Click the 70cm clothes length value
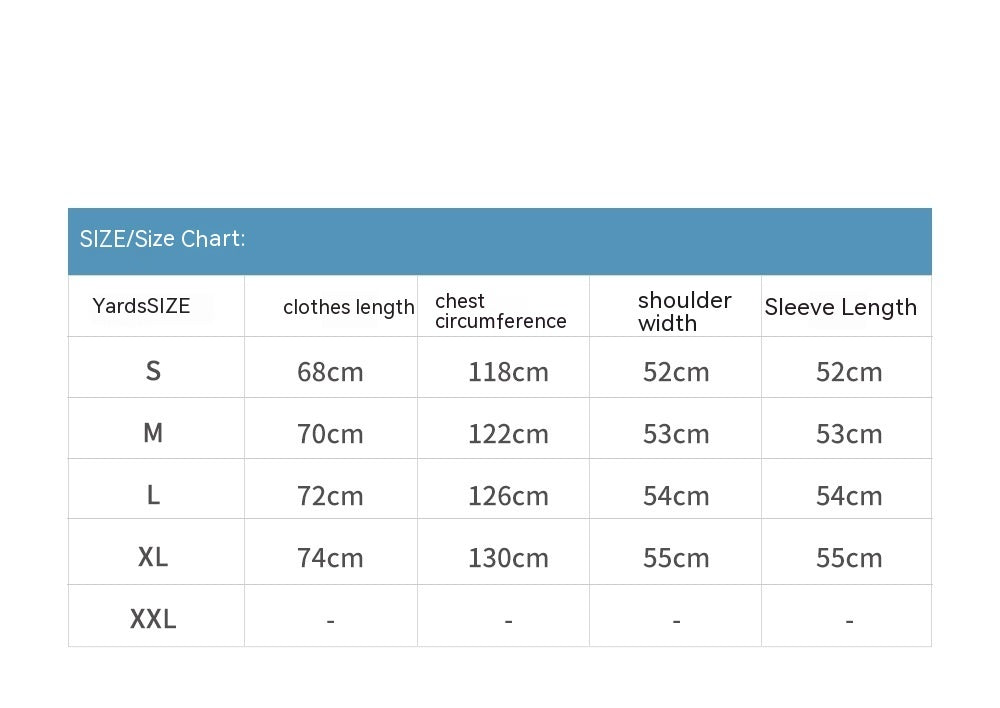1000x708 pixels. point(330,434)
